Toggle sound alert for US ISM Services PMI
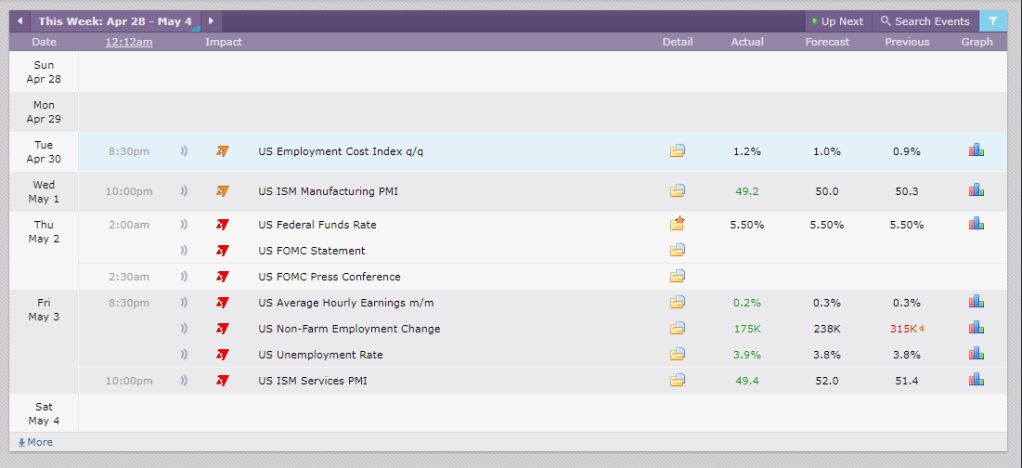 tap(184, 381)
